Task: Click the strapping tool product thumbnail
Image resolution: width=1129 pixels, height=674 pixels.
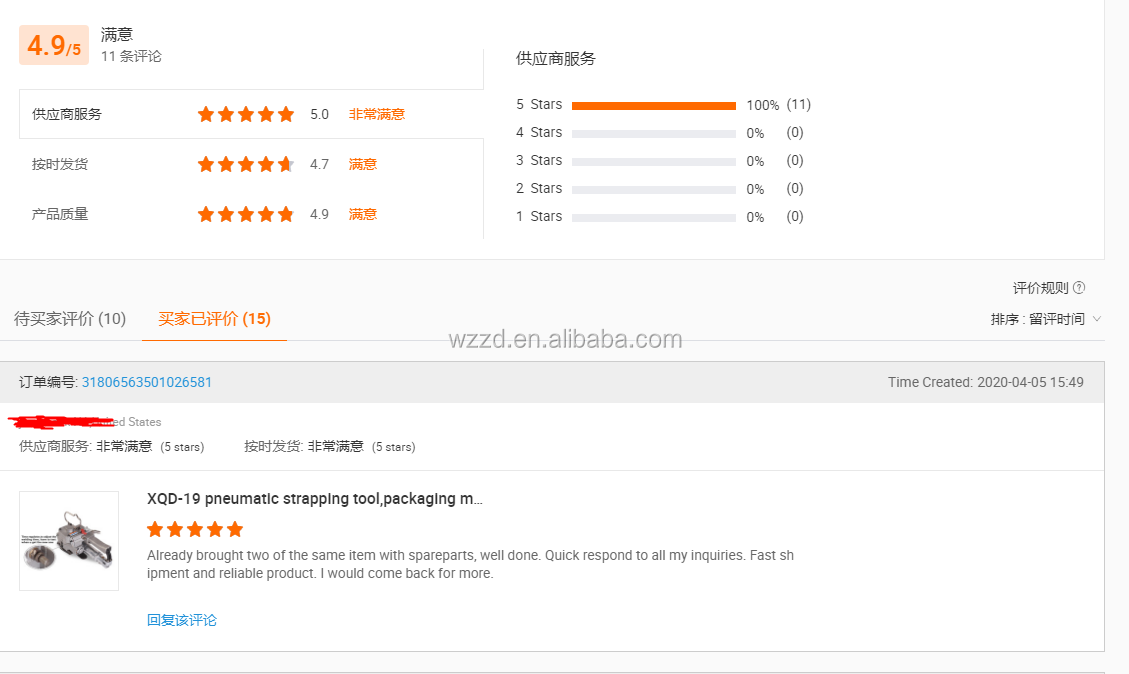Action: 68,540
